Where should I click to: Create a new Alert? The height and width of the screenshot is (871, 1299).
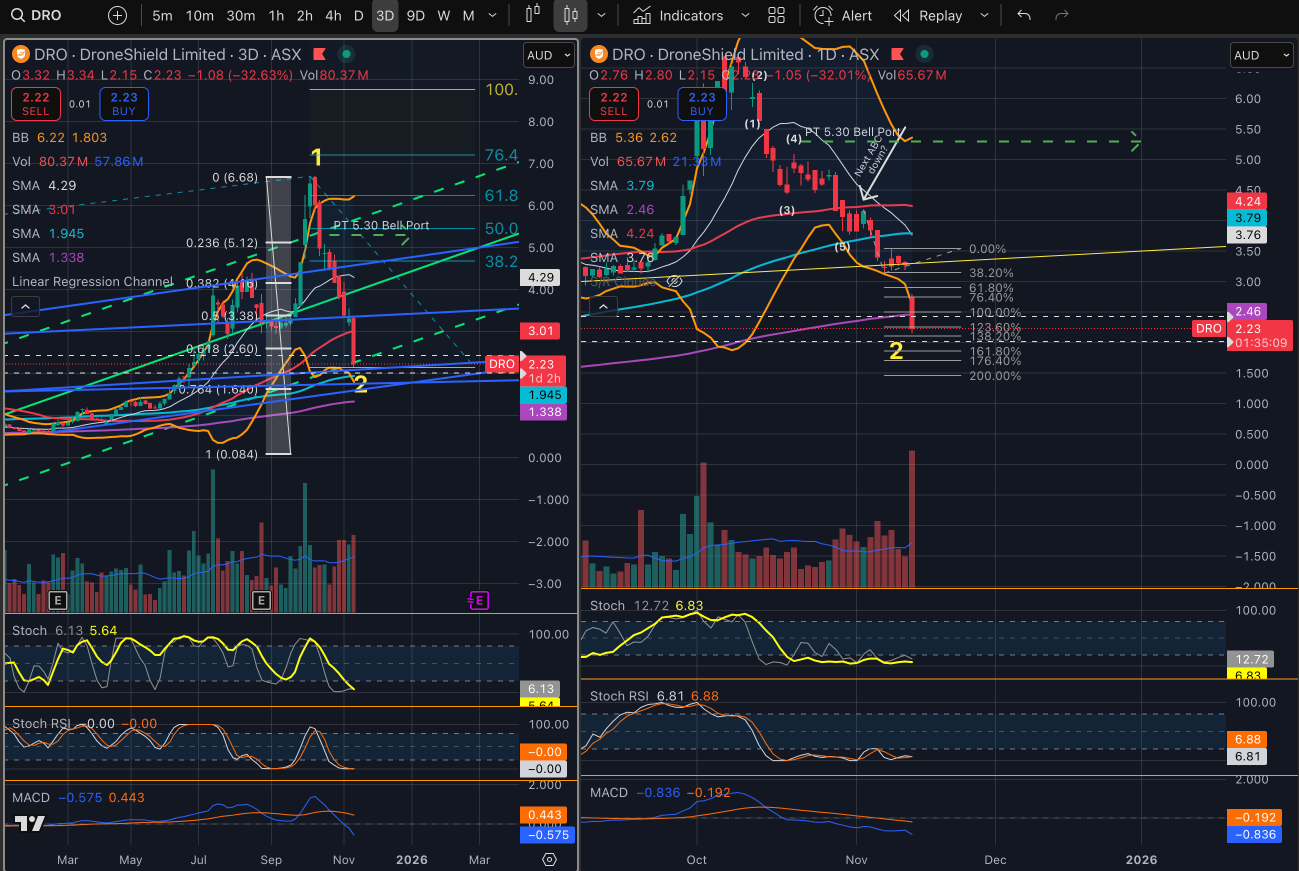coord(843,16)
